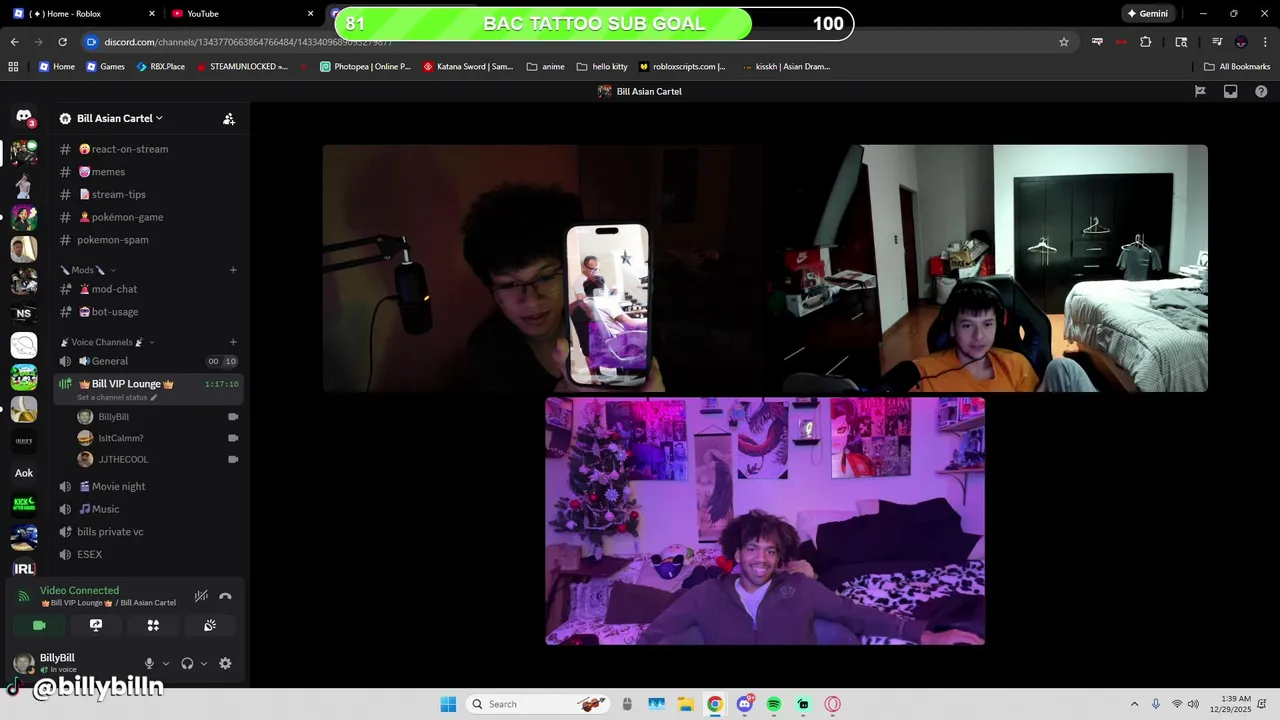Open the soundboard icon in the voice panel
The height and width of the screenshot is (720, 1280).
210,625
